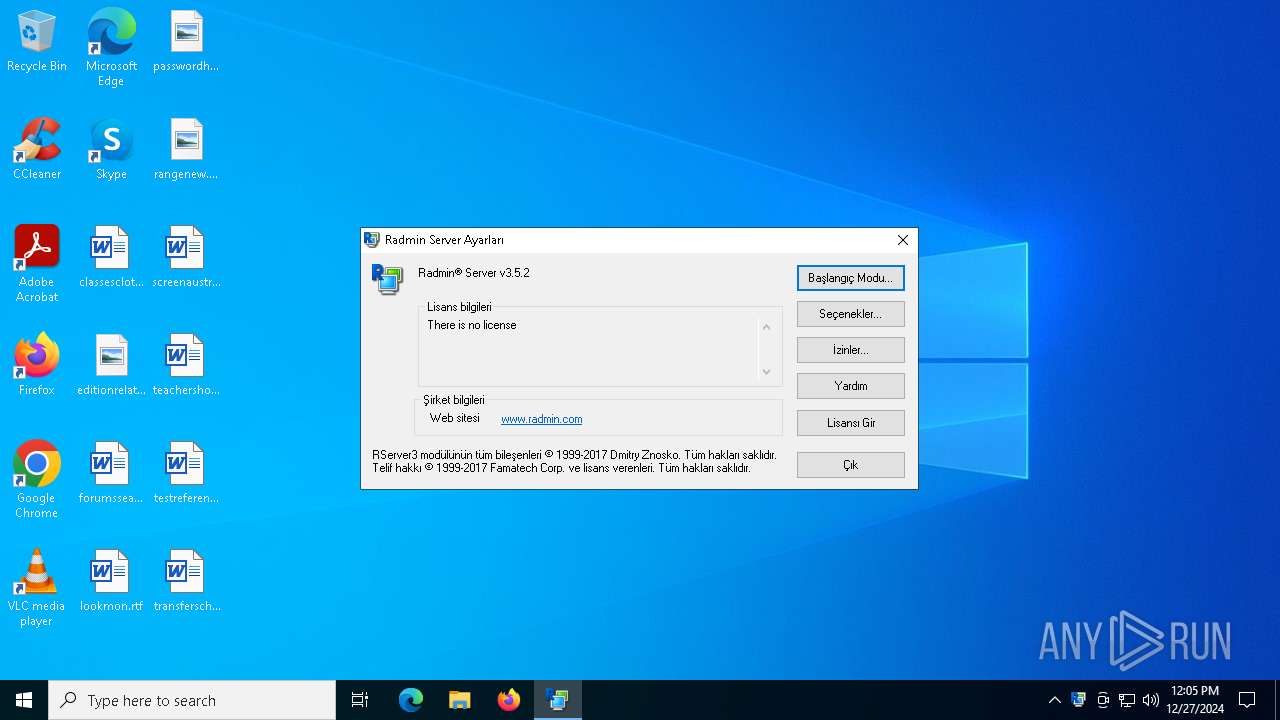Click the Radmin® Server v3.5.2 version text
Viewport: 1280px width, 720px height.
pos(474,273)
